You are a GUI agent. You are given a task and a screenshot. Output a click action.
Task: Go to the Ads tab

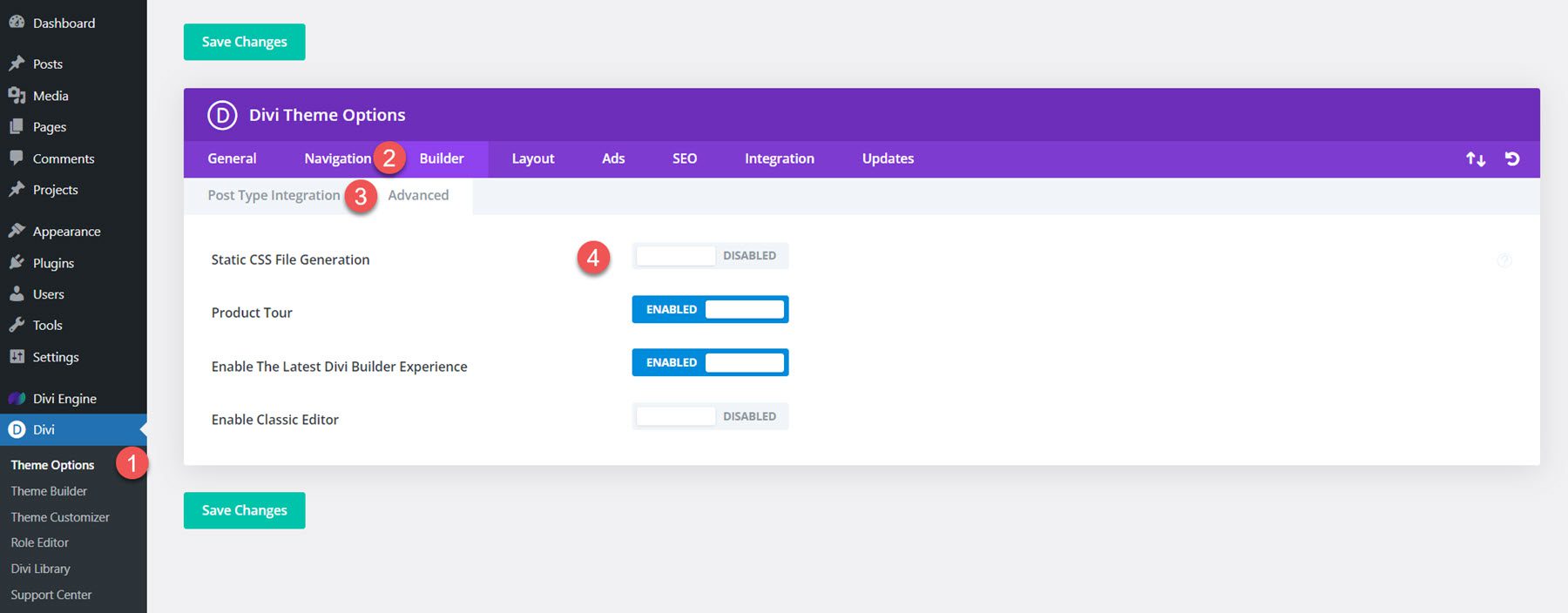(x=613, y=158)
